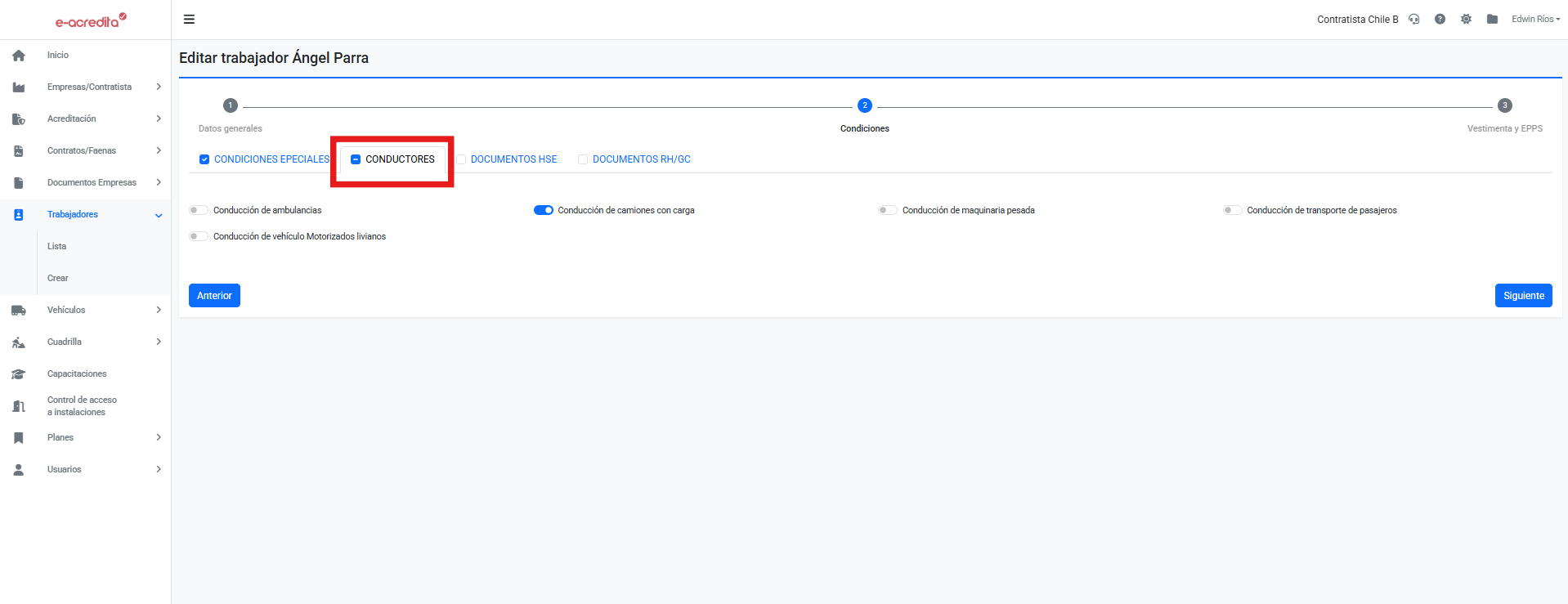This screenshot has width=1568, height=604.
Task: Click 'Conducción de ambulancias' label
Action: [x=267, y=210]
